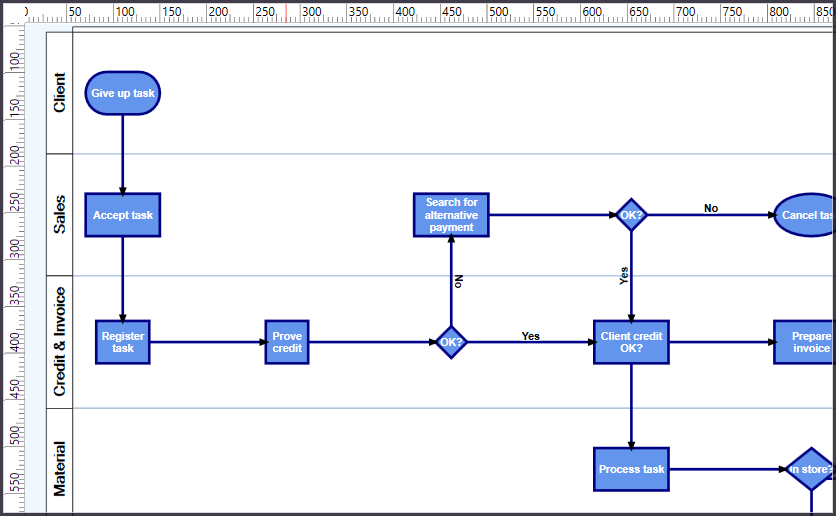Select the 'Credit & Invoice' swimlane header
836x516 pixels.
click(59, 342)
